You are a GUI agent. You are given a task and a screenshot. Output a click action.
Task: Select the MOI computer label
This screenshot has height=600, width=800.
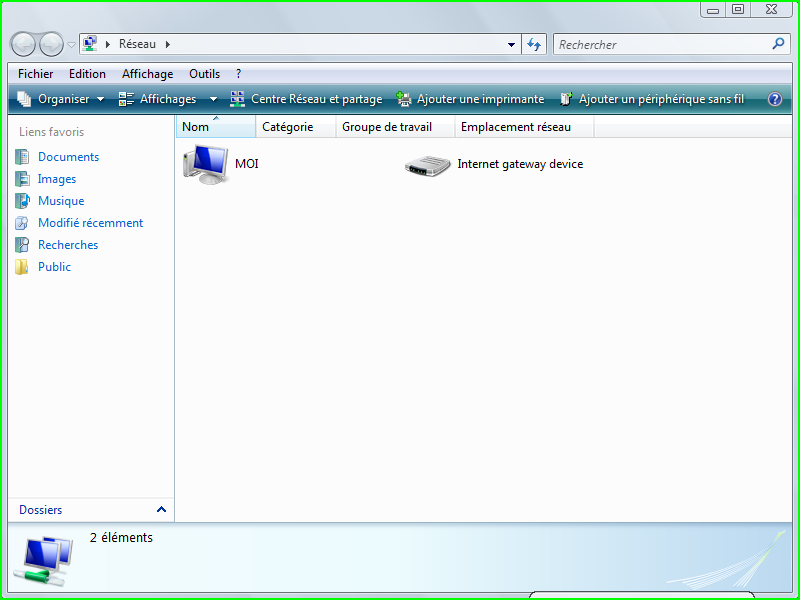pos(247,164)
